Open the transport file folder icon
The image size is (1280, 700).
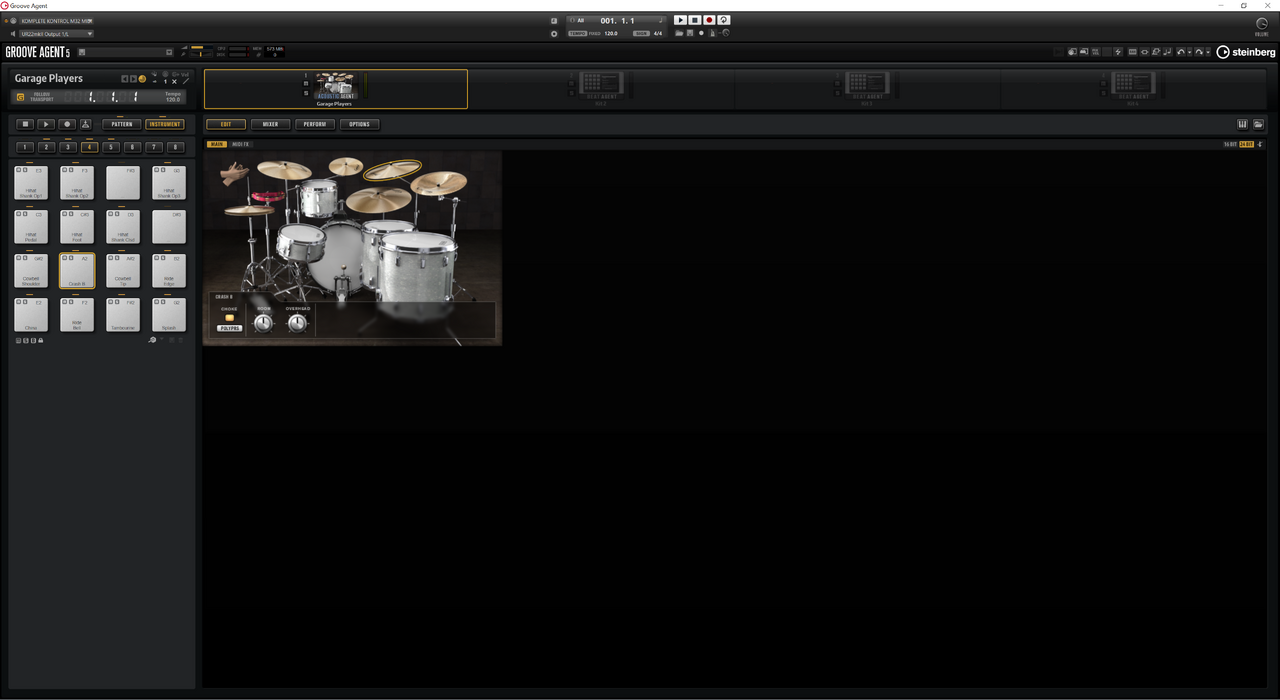click(x=679, y=33)
